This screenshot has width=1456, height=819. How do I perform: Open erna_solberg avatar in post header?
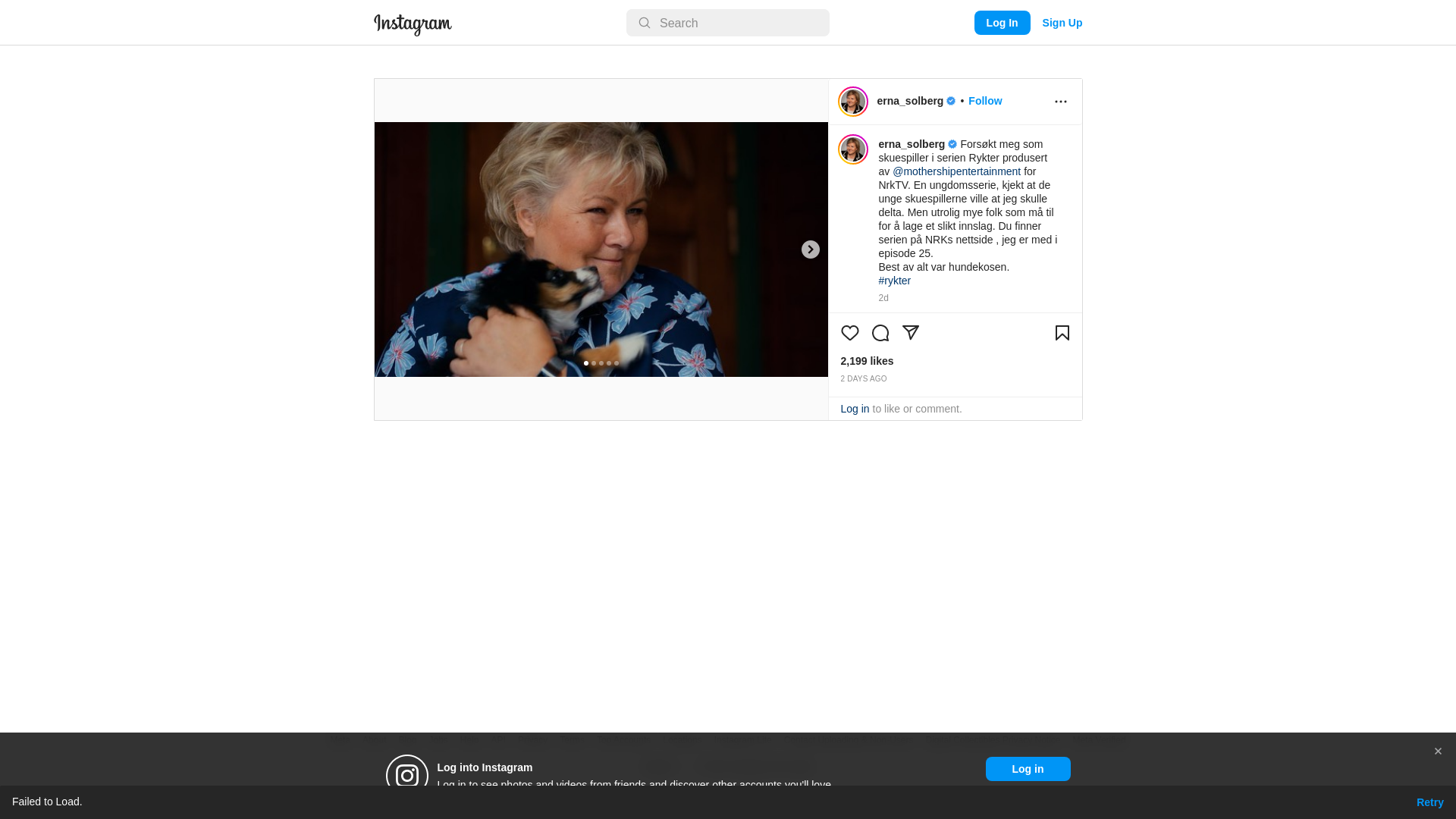tap(852, 102)
